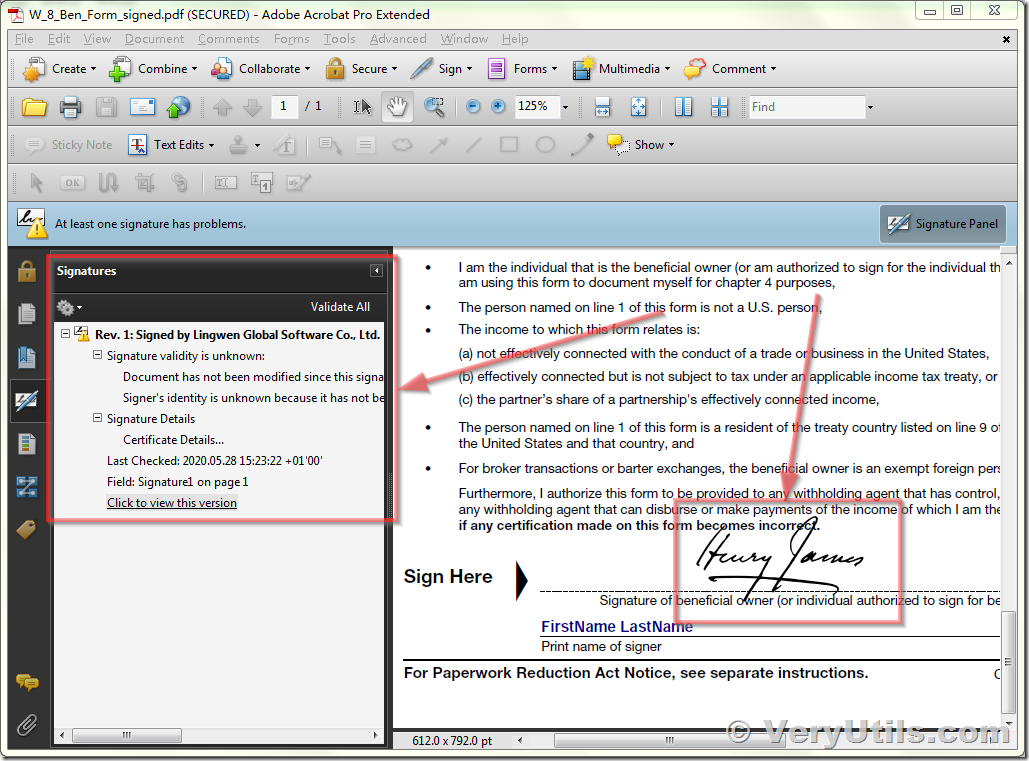Screen dimensions: 1029x761
Task: Open the View menu
Action: coord(97,39)
